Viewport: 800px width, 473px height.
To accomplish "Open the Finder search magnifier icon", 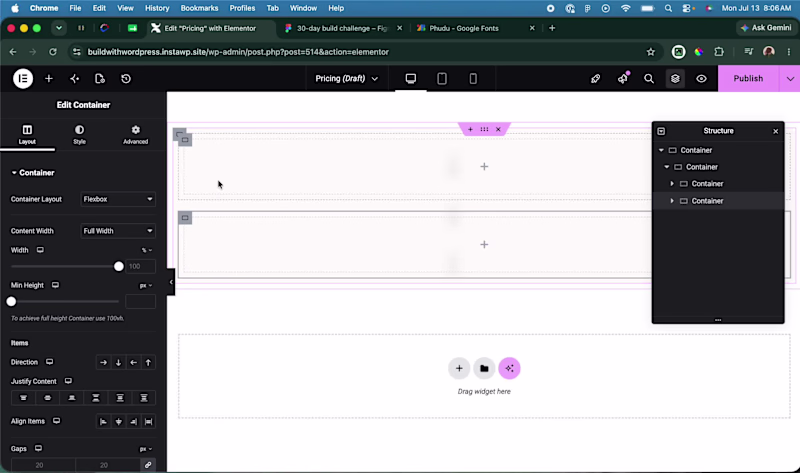I will [648, 79].
